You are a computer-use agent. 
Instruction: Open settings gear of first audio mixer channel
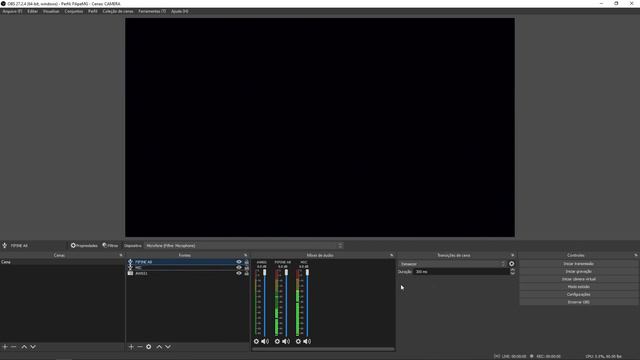pos(256,341)
